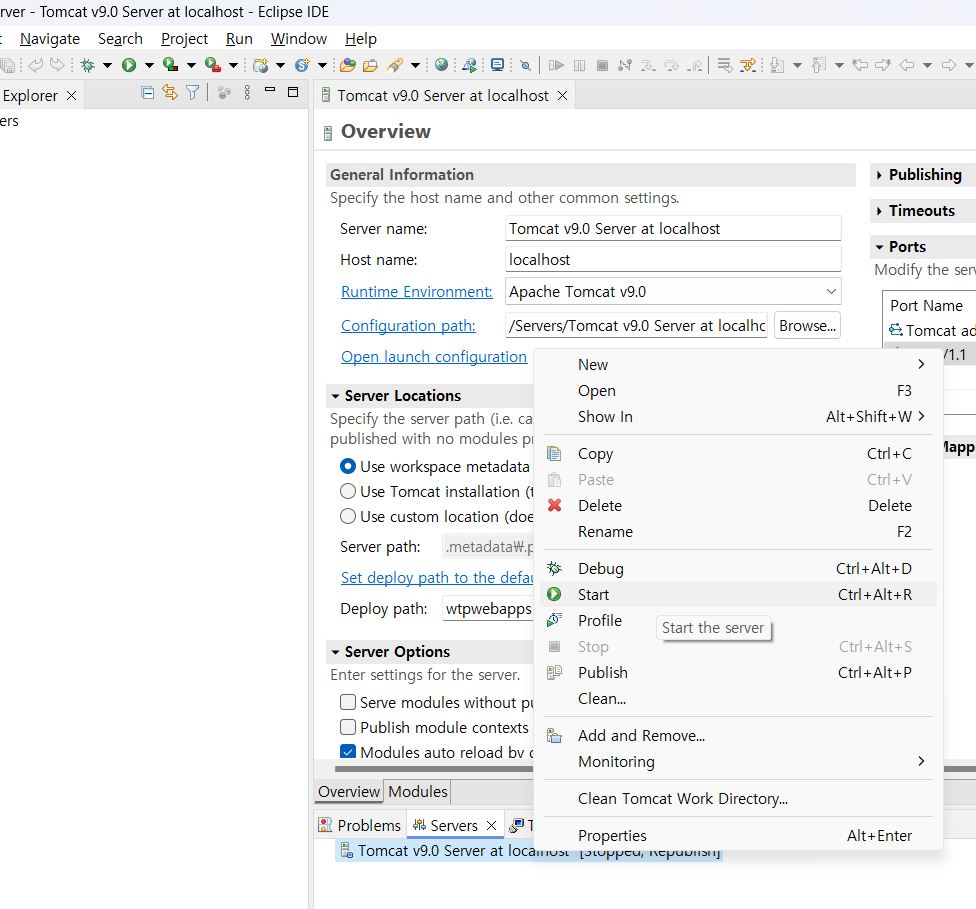Click the Browse button for configuration path
976x909 pixels.
click(807, 326)
